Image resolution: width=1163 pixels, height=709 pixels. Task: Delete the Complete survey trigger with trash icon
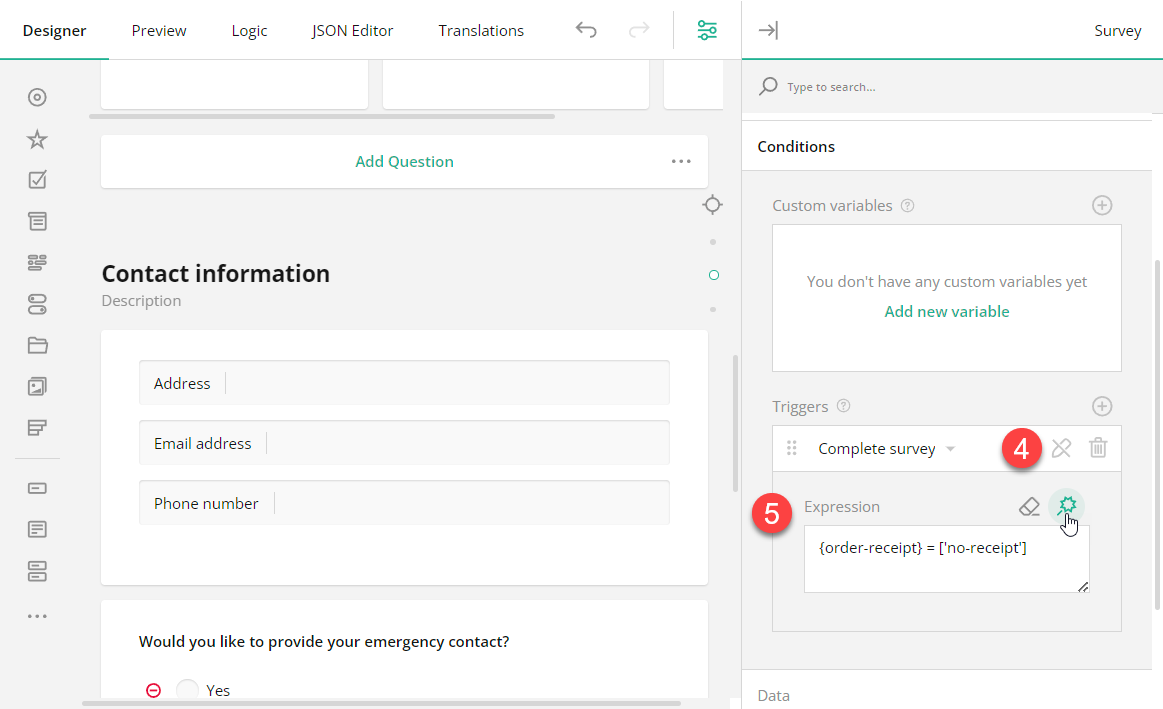(x=1098, y=447)
